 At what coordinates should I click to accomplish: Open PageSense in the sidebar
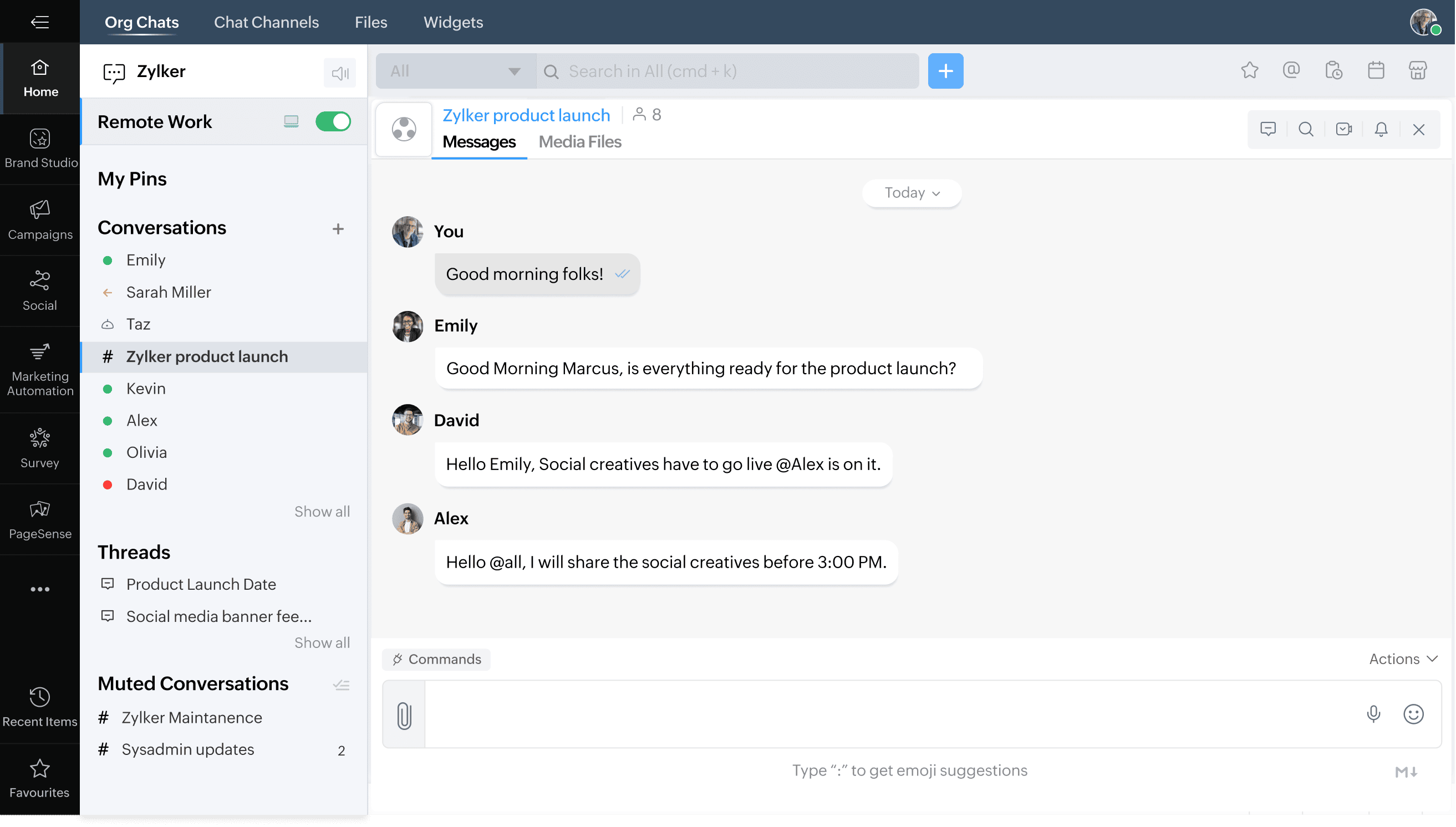(x=40, y=520)
